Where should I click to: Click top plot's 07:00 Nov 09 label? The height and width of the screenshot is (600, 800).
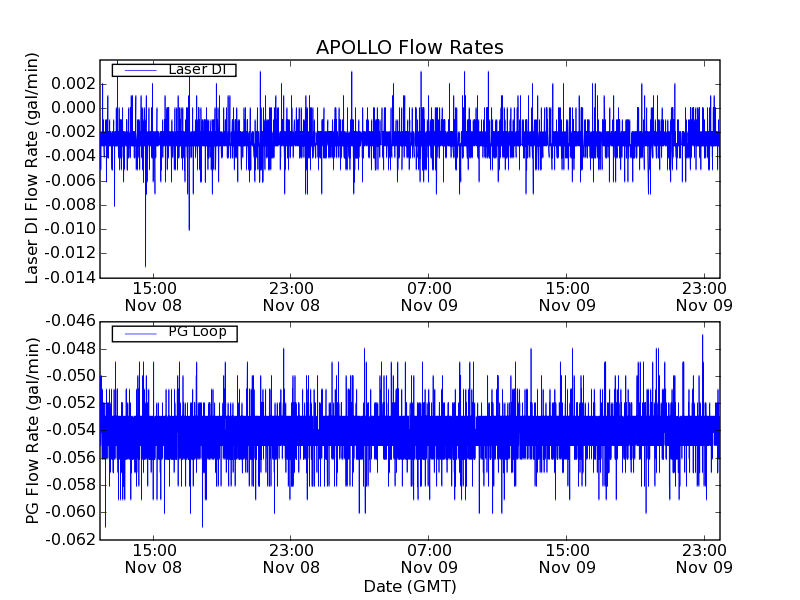tap(429, 297)
